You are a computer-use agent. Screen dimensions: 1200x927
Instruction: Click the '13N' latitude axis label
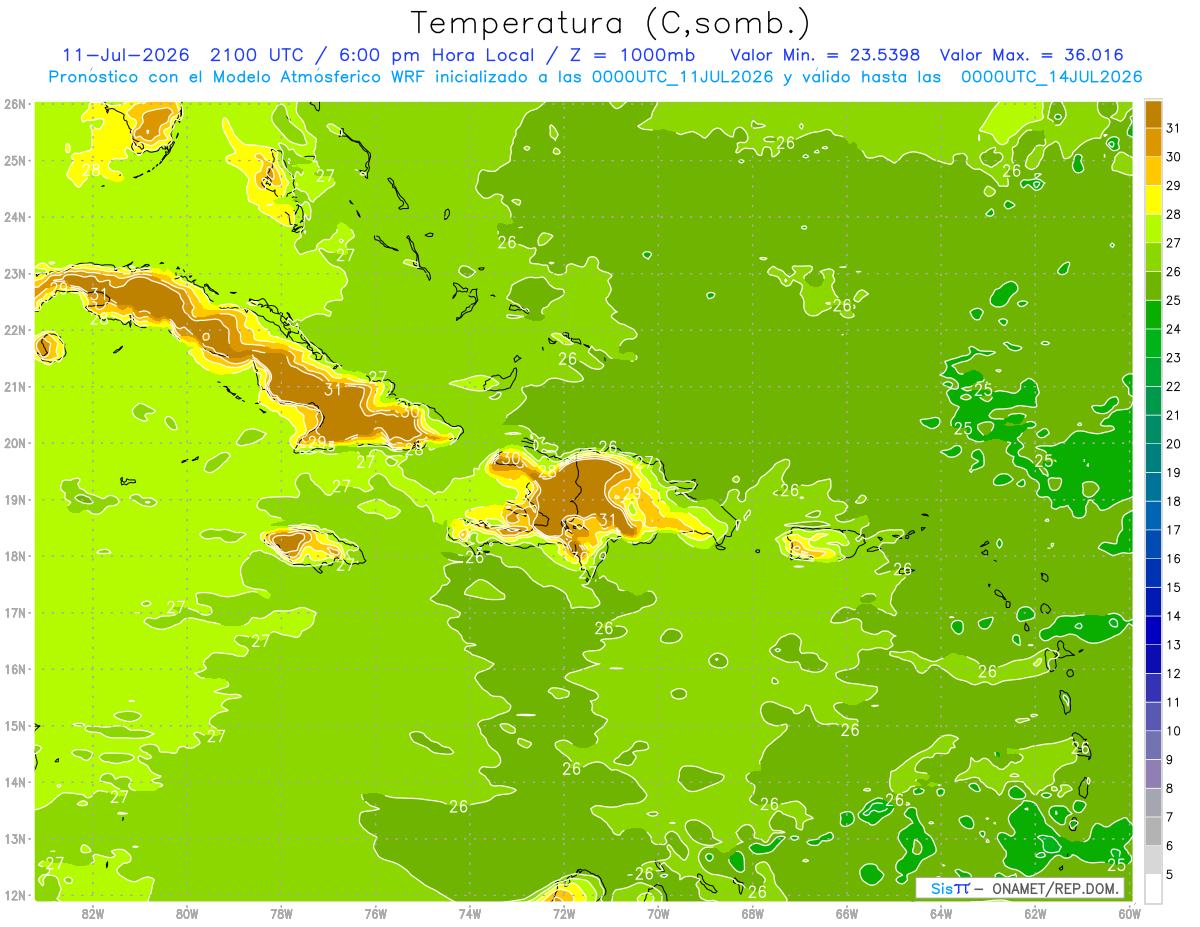pyautogui.click(x=15, y=838)
